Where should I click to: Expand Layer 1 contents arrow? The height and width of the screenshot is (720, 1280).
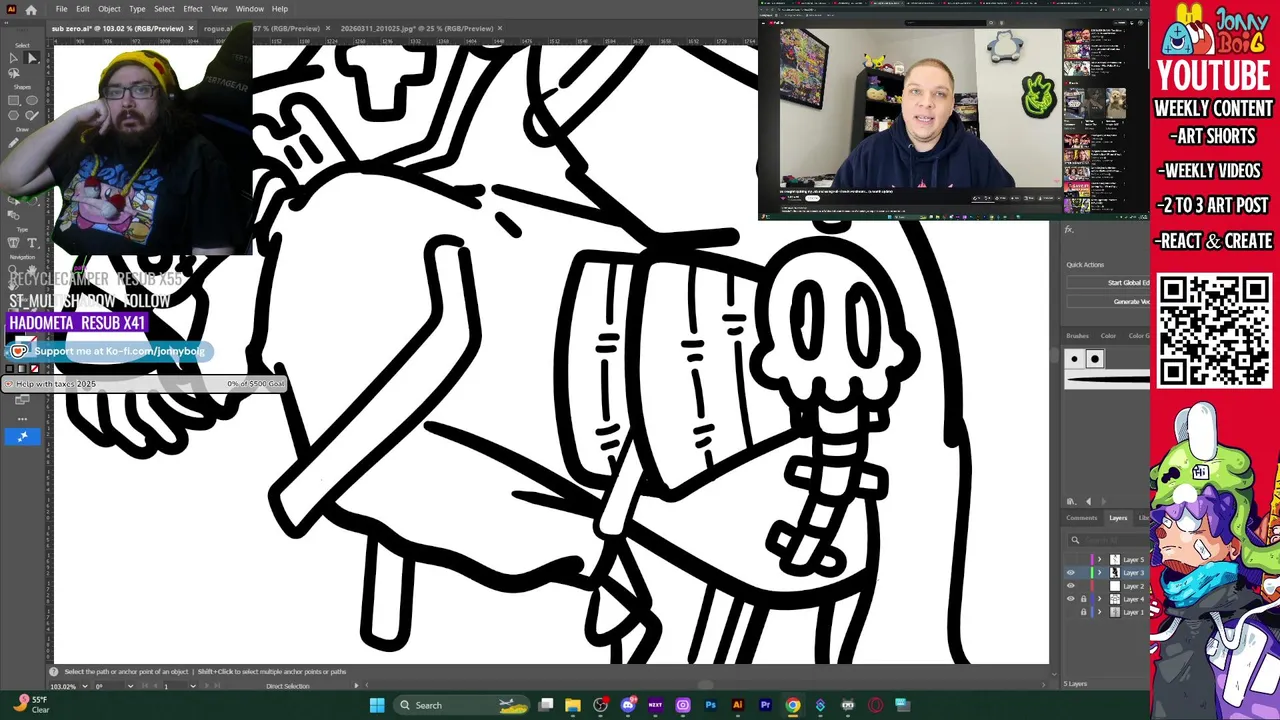(x=1099, y=612)
